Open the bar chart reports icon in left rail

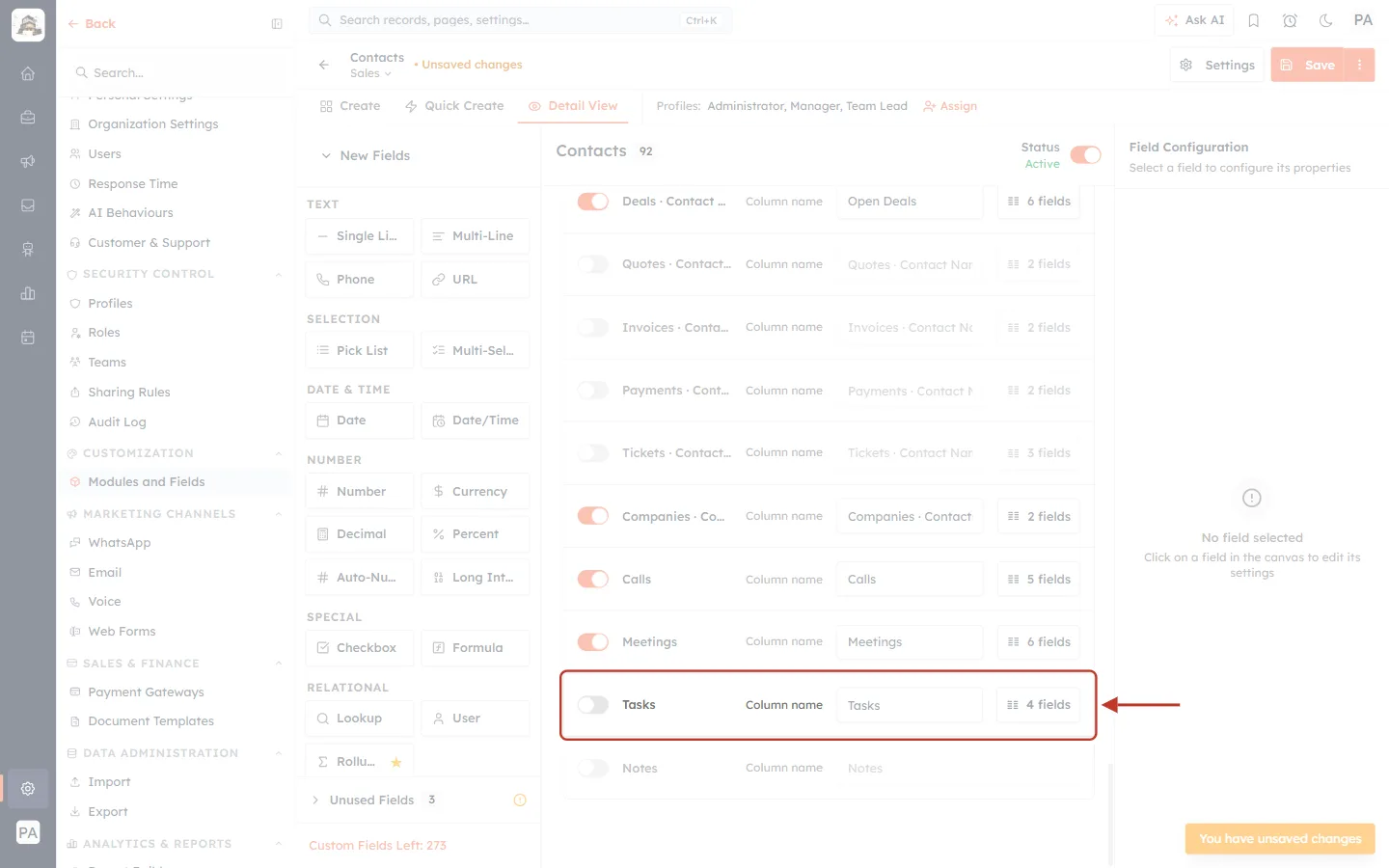pos(28,293)
